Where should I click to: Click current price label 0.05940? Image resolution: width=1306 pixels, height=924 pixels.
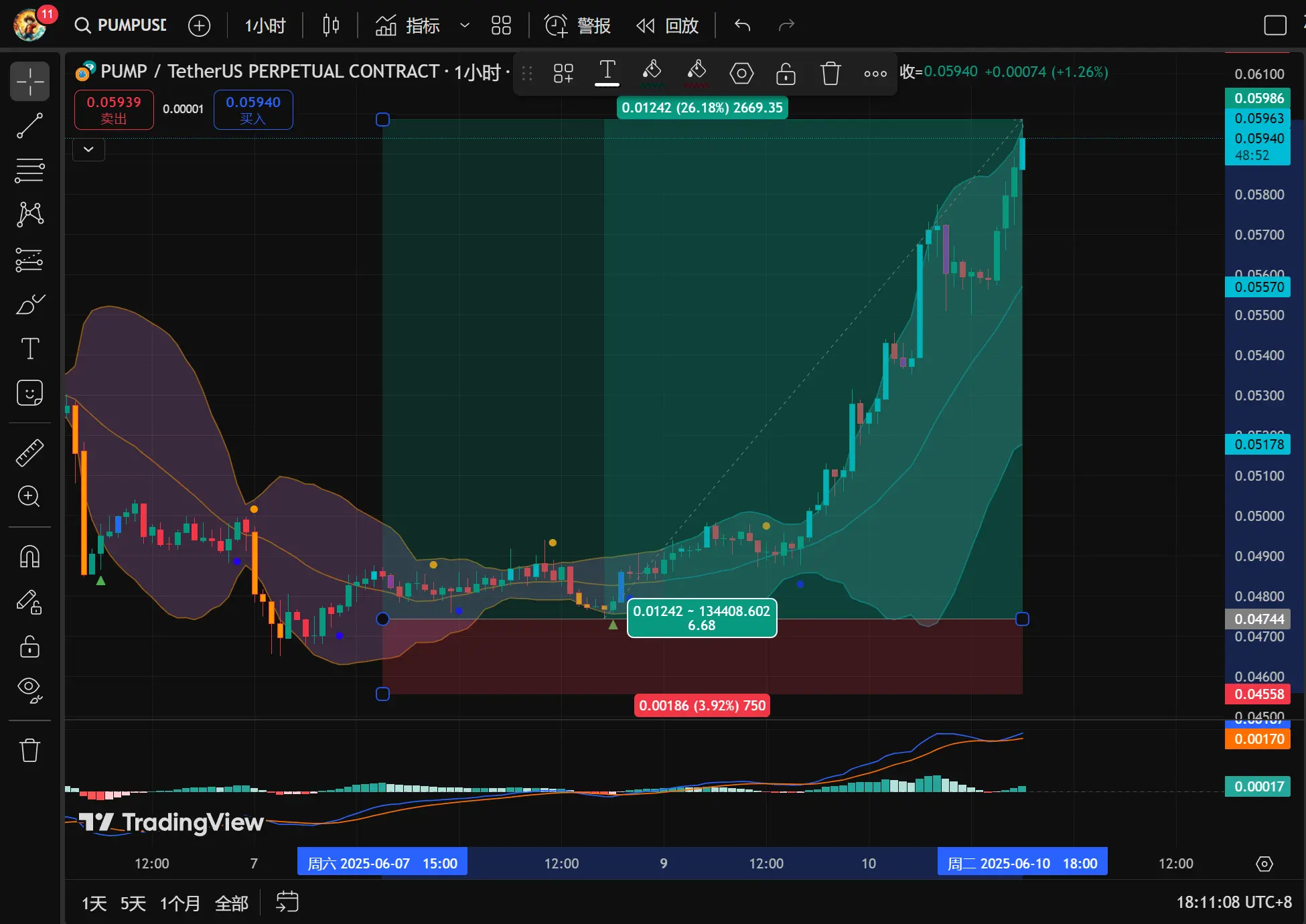click(x=1258, y=139)
